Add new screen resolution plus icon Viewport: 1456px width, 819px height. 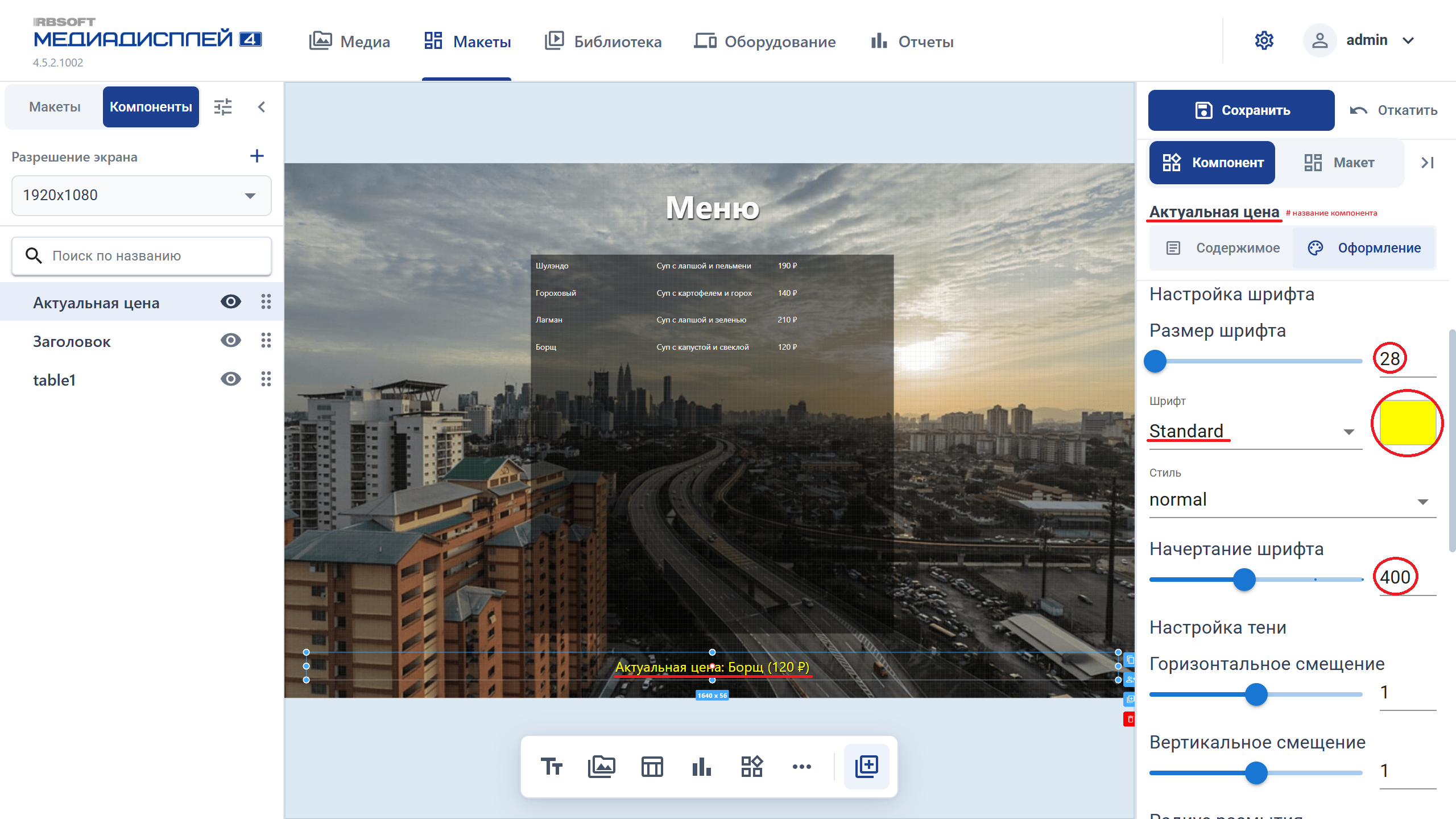tap(257, 156)
